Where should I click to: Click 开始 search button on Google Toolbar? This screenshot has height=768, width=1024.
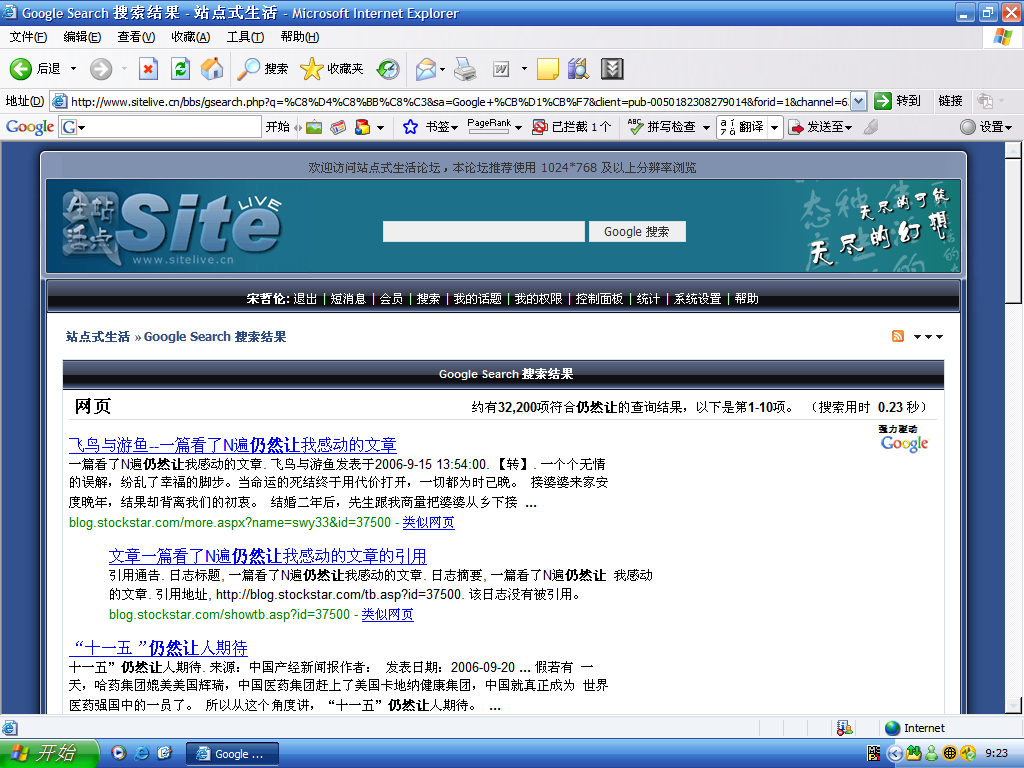[x=278, y=127]
